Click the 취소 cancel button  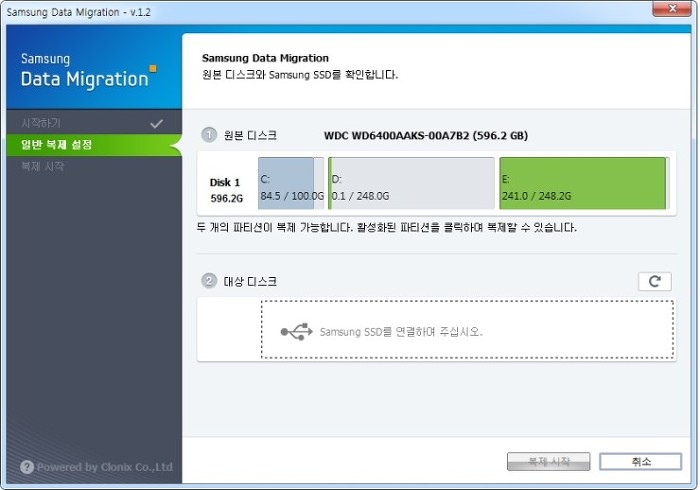point(641,461)
